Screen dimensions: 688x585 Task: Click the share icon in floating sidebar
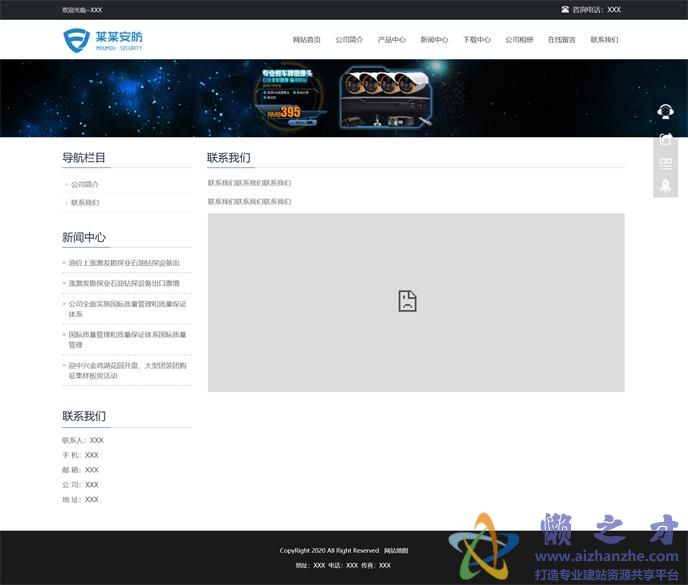point(665,139)
